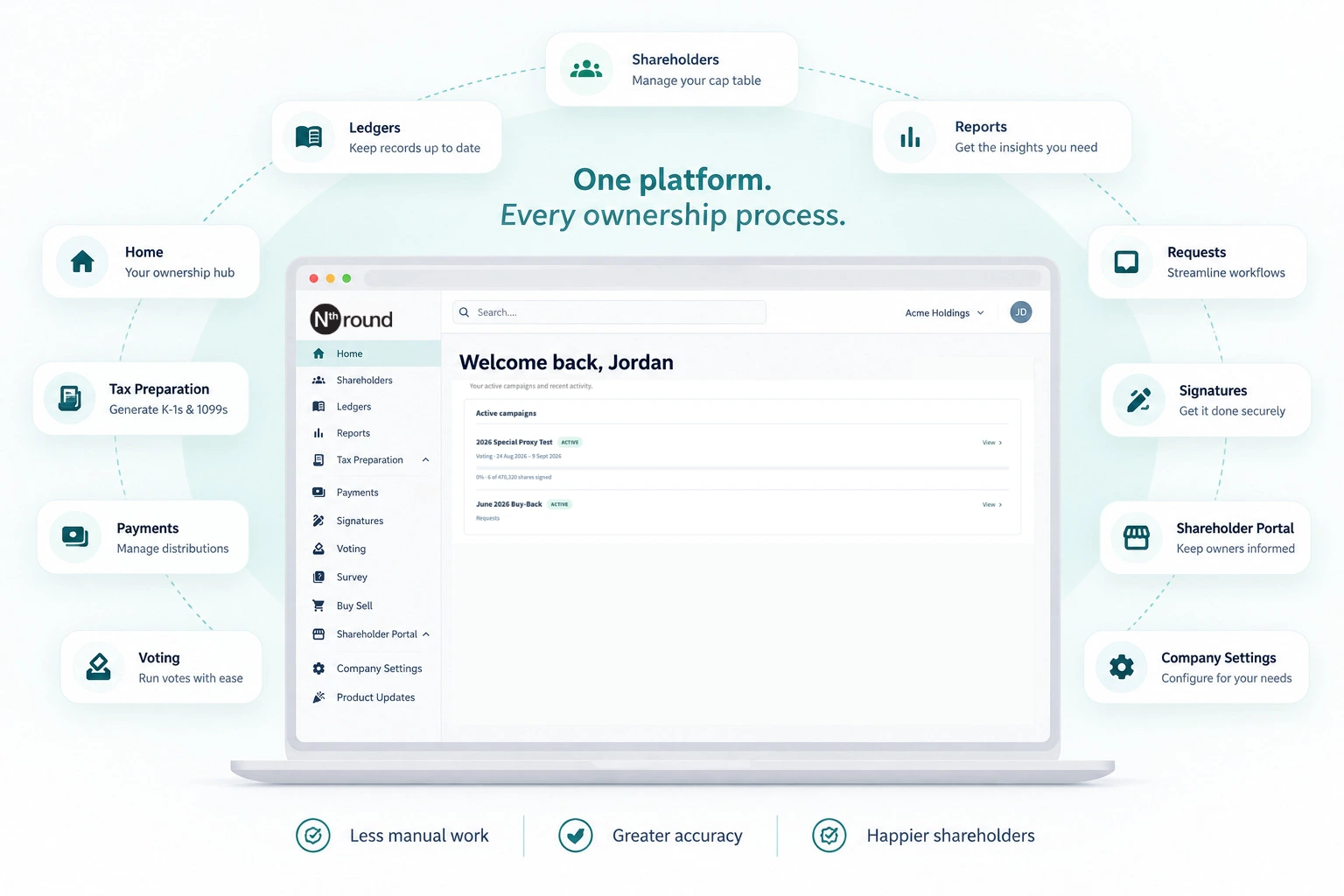Open the JD user avatar menu
Image resolution: width=1344 pixels, height=896 pixels.
click(x=1021, y=312)
